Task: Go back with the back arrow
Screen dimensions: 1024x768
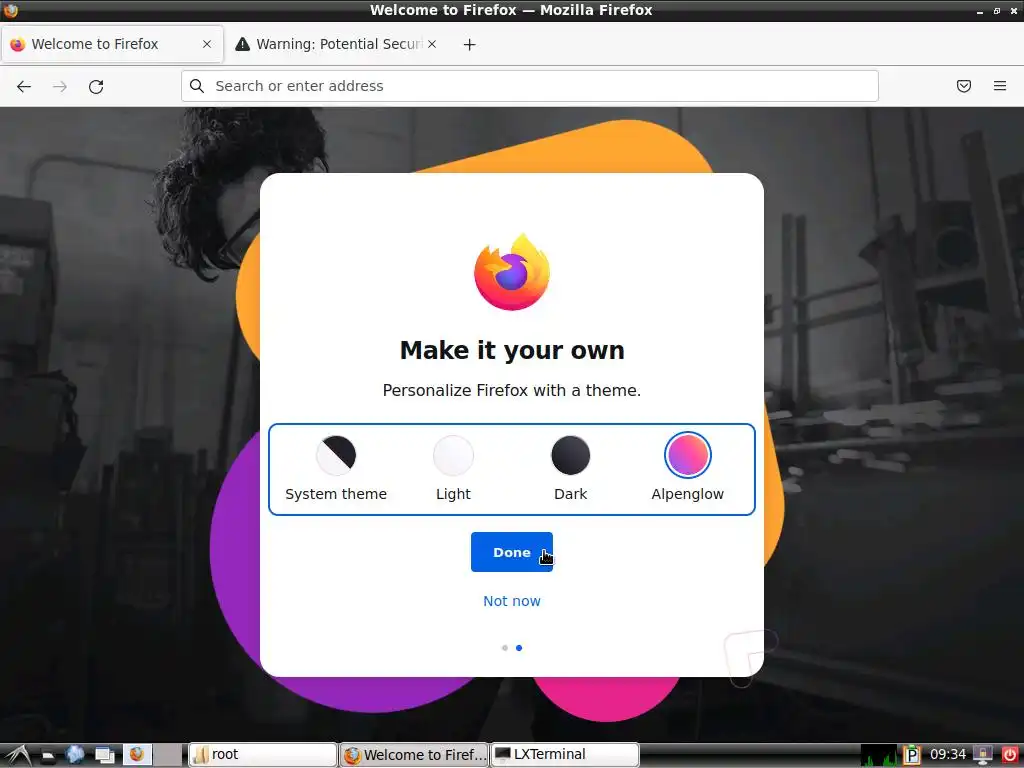Action: click(x=24, y=86)
